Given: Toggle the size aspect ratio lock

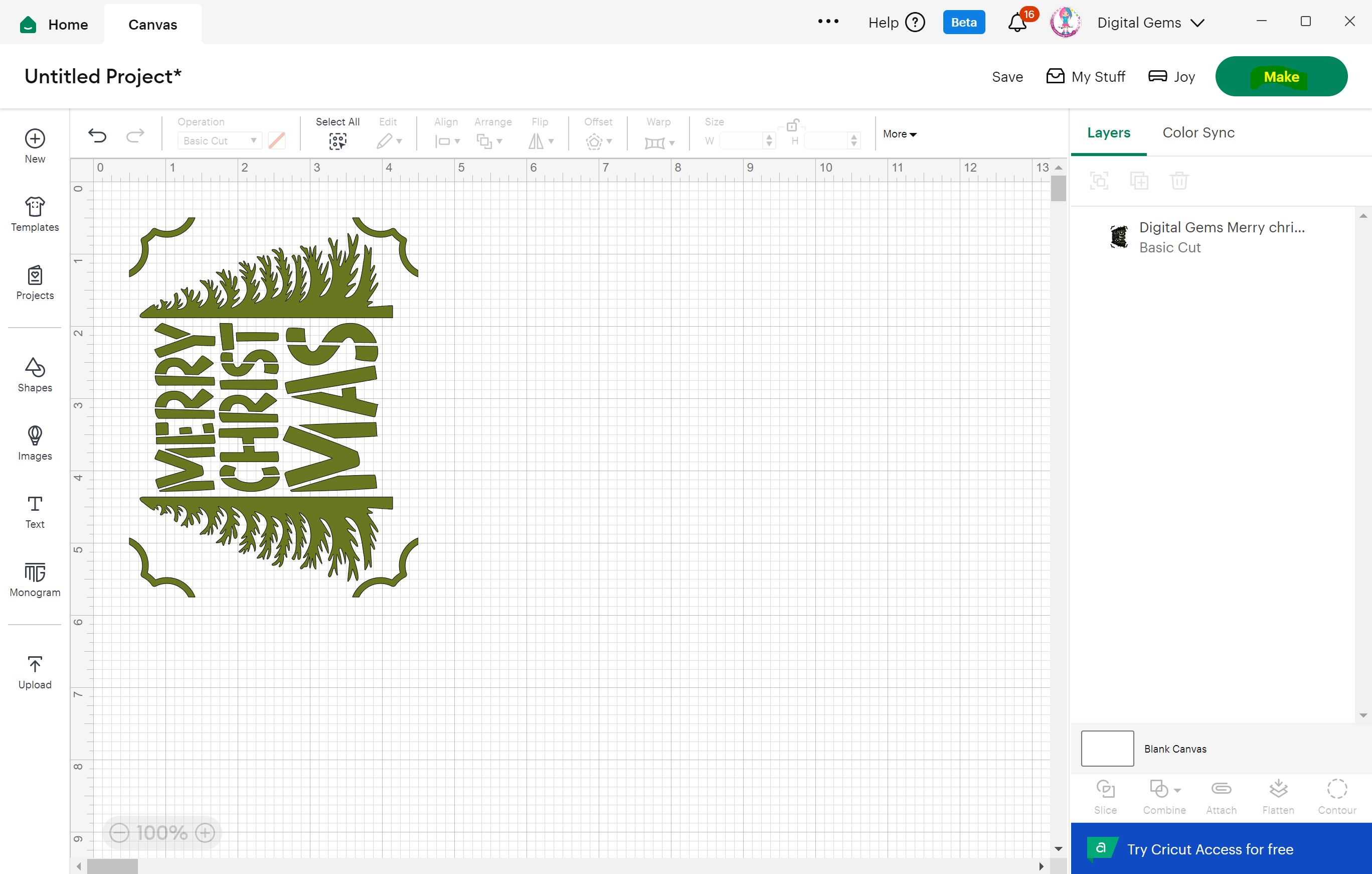Looking at the screenshot, I should click(792, 125).
